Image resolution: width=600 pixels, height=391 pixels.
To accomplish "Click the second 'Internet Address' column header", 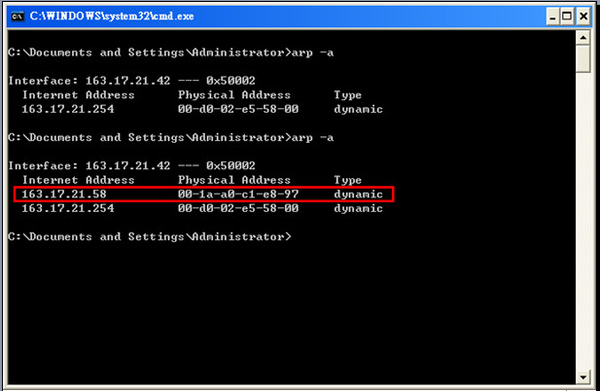I will click(x=78, y=180).
